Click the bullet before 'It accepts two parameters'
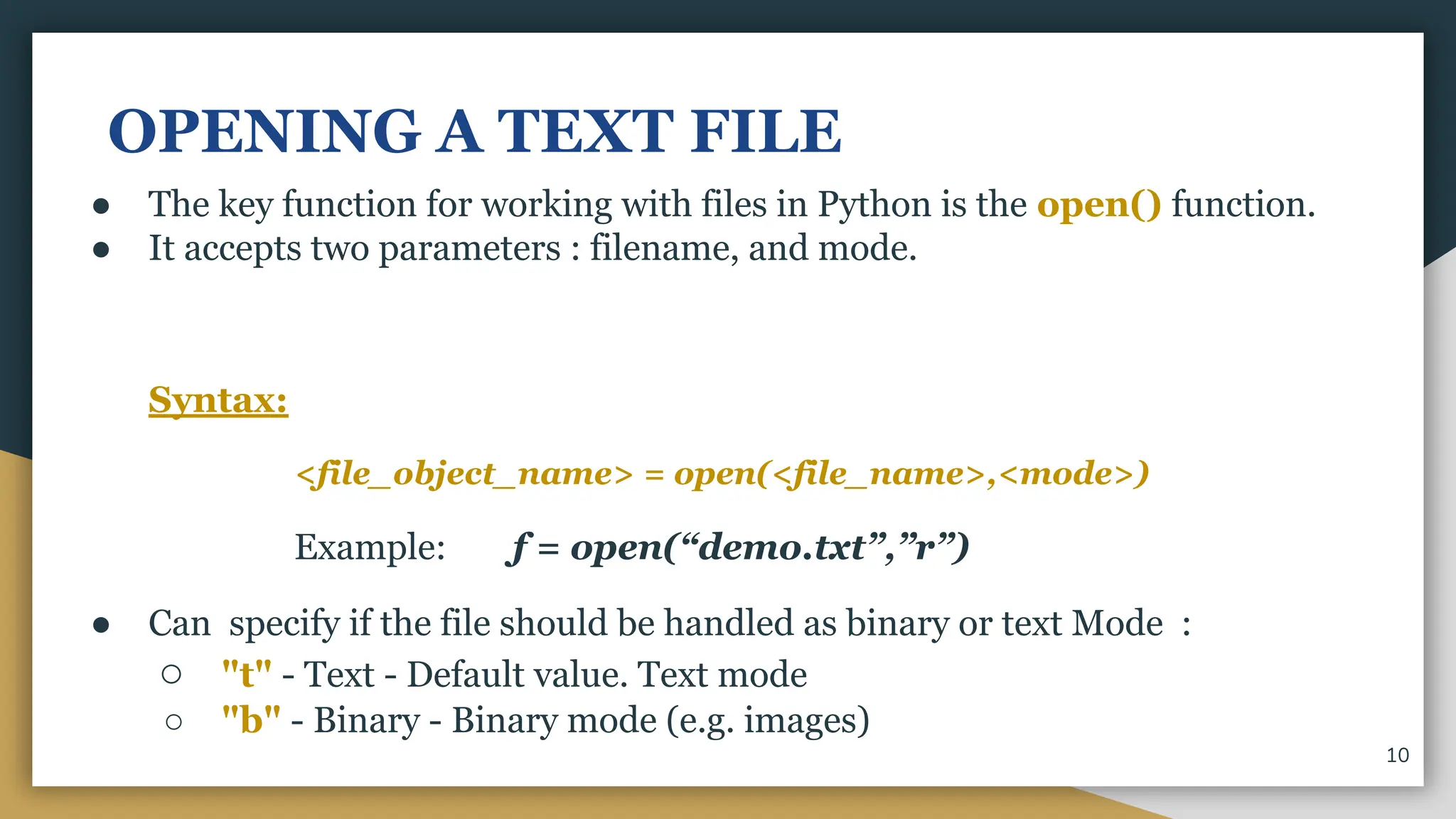This screenshot has width=1456, height=819. [x=101, y=250]
